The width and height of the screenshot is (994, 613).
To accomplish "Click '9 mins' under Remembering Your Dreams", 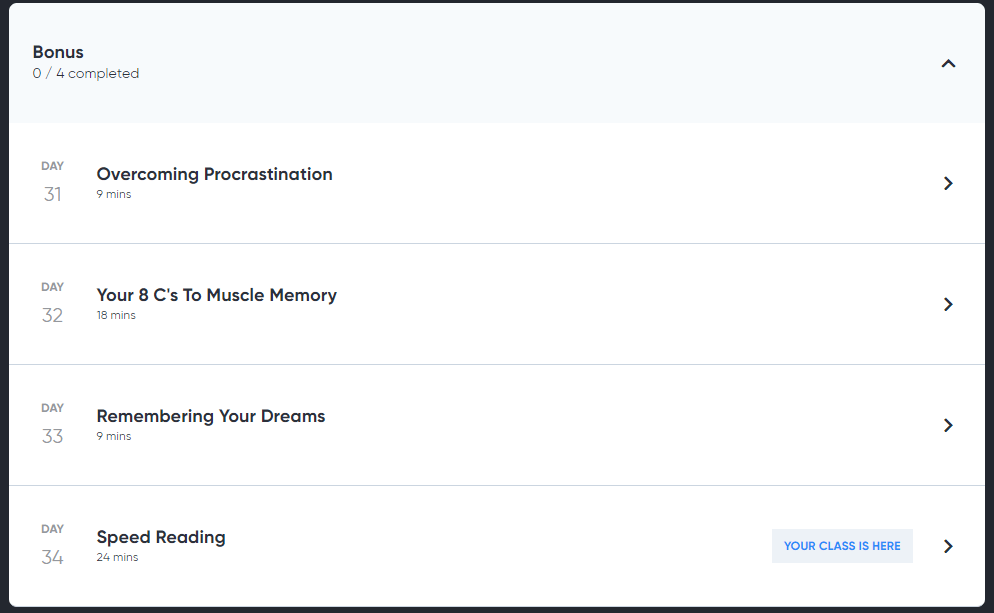I will [114, 436].
